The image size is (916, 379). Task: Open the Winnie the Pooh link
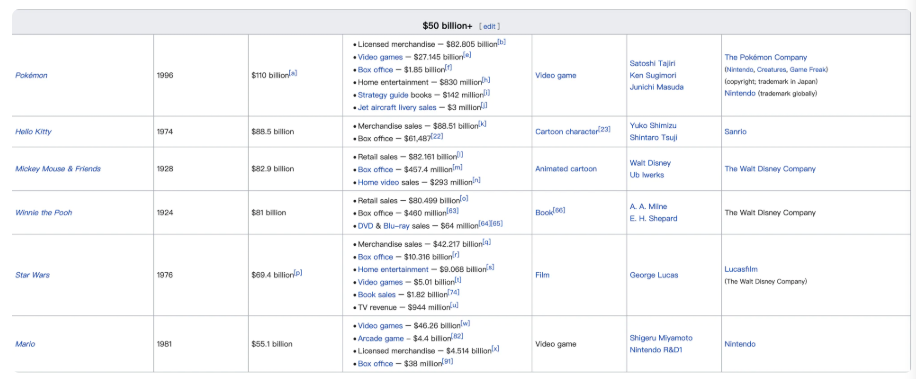tap(44, 213)
